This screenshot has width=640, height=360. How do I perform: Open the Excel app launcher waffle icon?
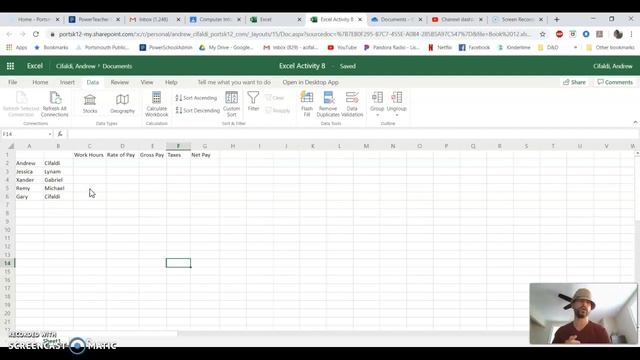[10, 66]
